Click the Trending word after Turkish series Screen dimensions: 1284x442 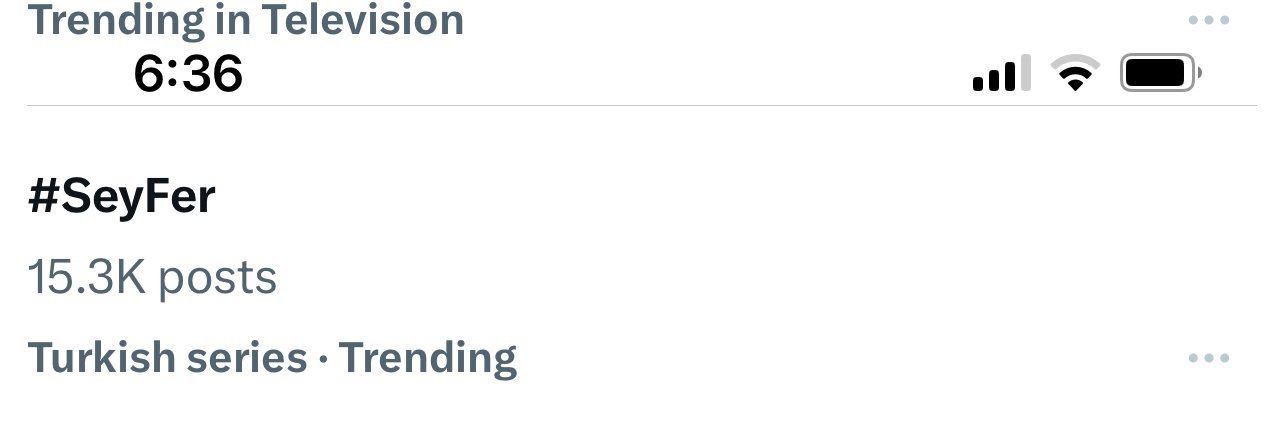[428, 358]
